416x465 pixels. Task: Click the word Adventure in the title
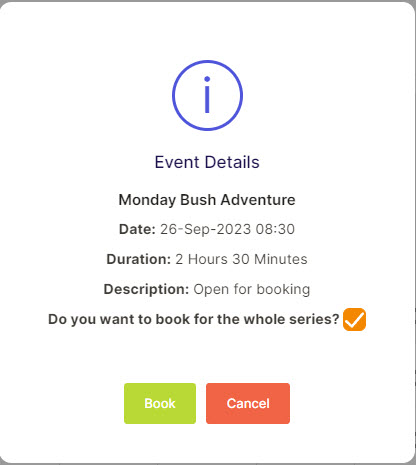[x=258, y=200]
